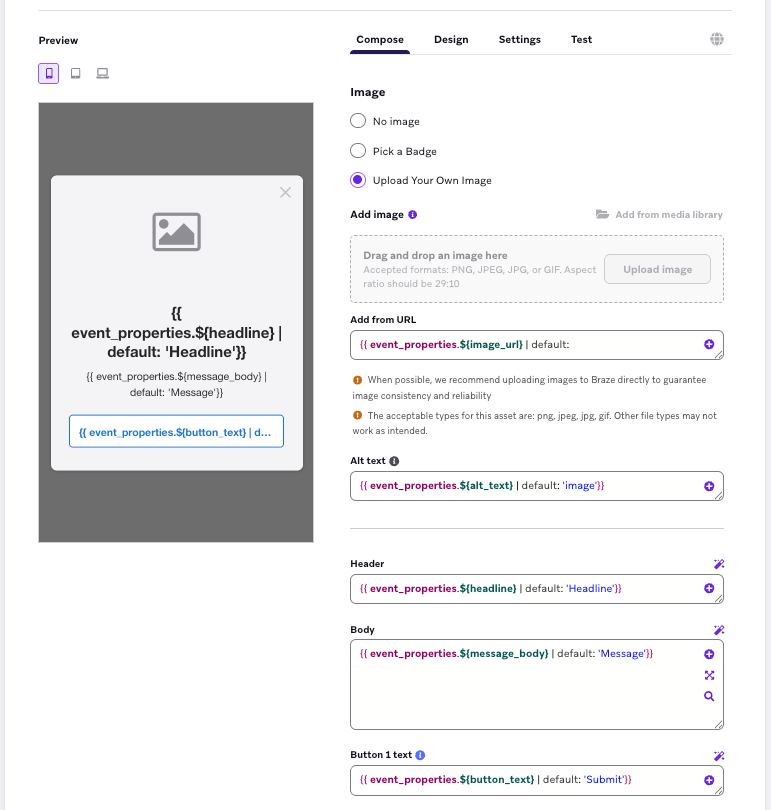
Task: Click the AI wand icon above Header
Action: 718,564
